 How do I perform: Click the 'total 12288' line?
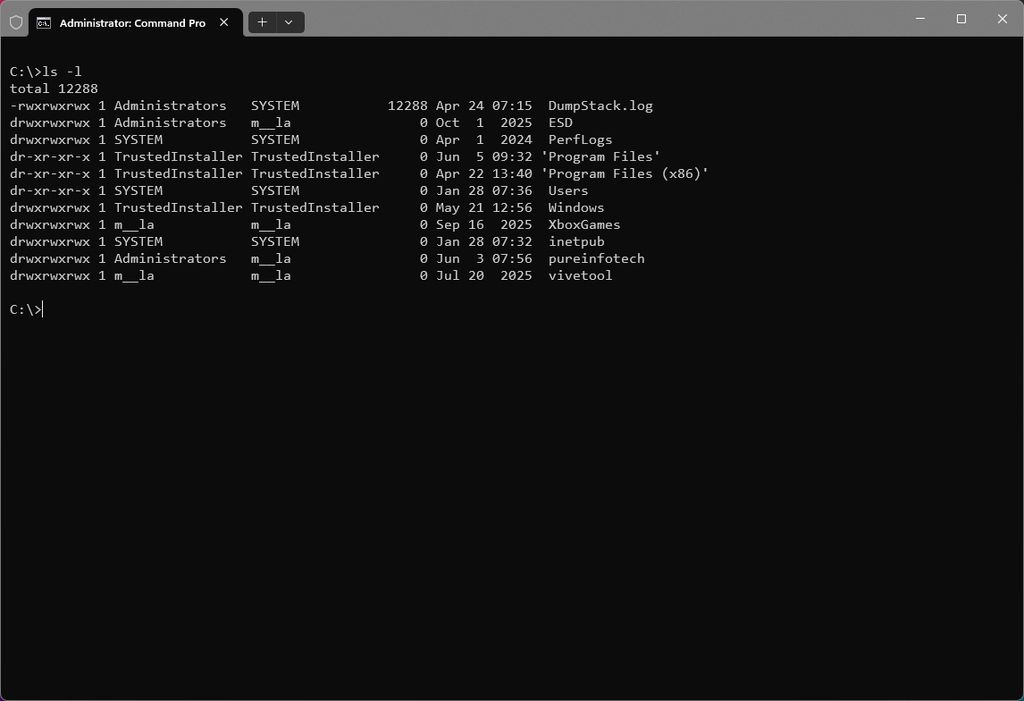(x=54, y=89)
